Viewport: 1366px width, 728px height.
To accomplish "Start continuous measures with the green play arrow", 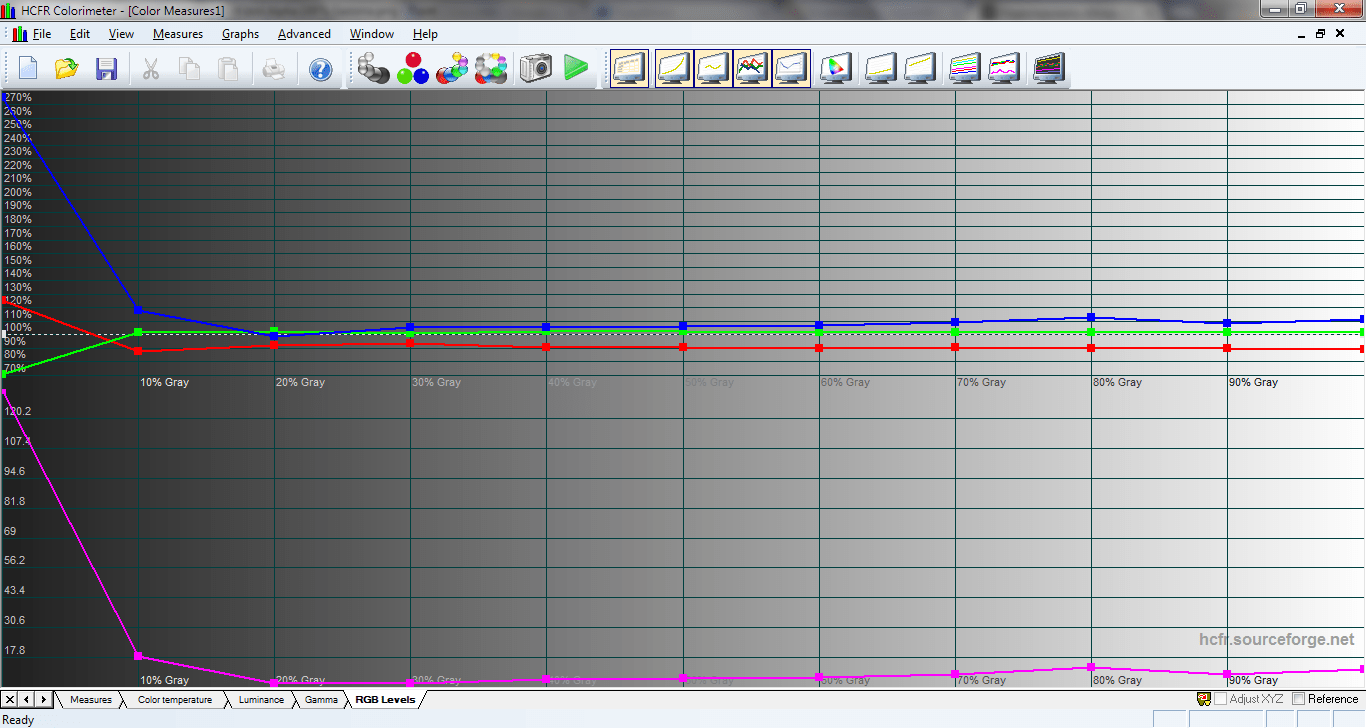I will tap(575, 69).
